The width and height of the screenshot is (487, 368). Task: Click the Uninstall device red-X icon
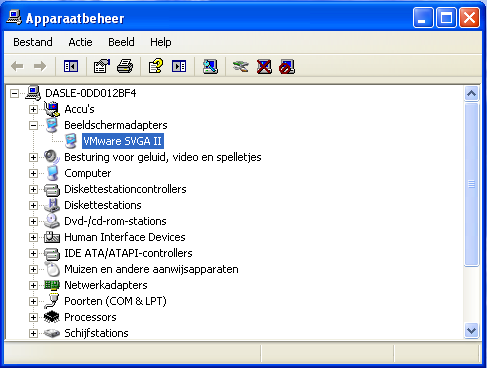click(264, 66)
